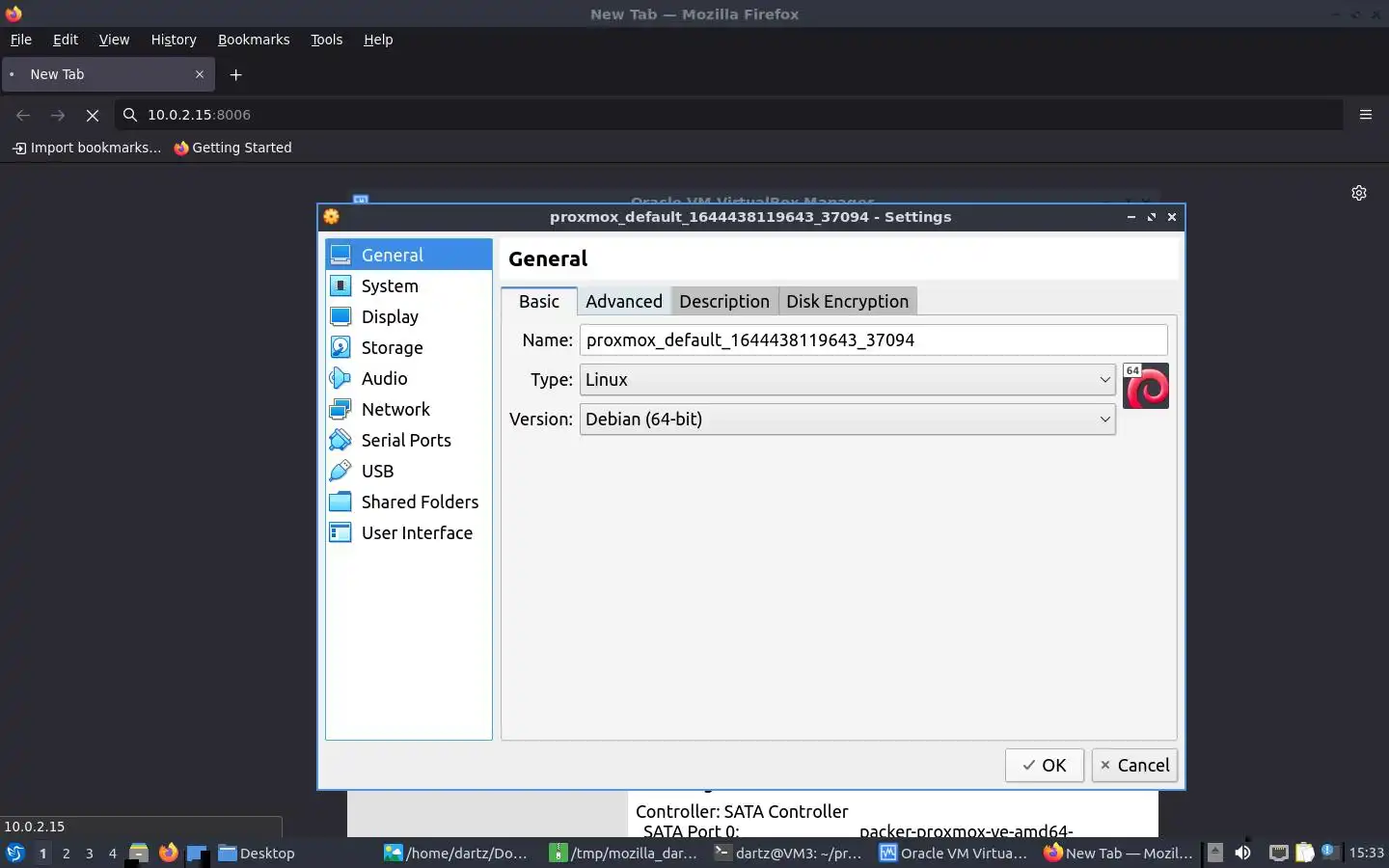This screenshot has height=868, width=1389.
Task: Switch to the Description tab
Action: (x=724, y=301)
